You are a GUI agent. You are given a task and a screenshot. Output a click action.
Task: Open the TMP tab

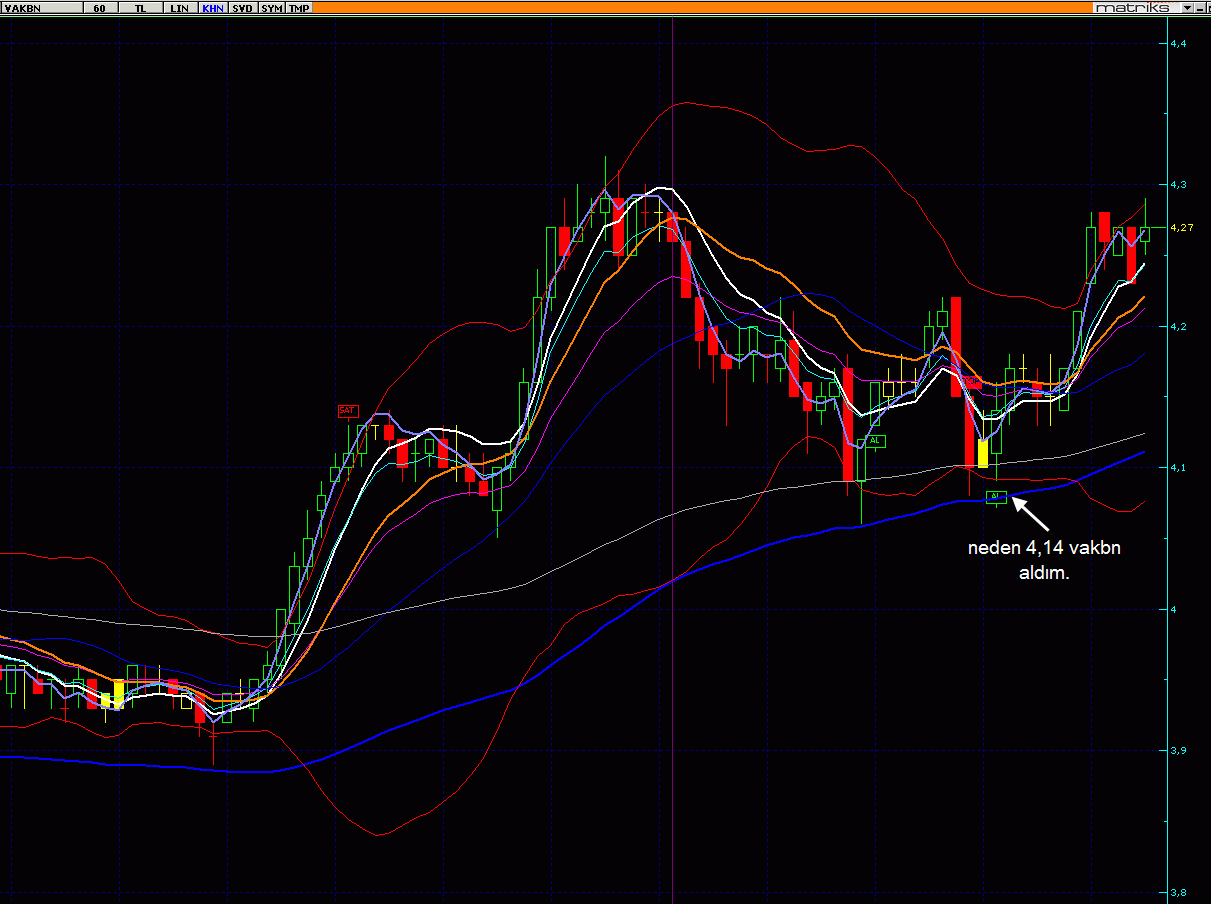[299, 7]
